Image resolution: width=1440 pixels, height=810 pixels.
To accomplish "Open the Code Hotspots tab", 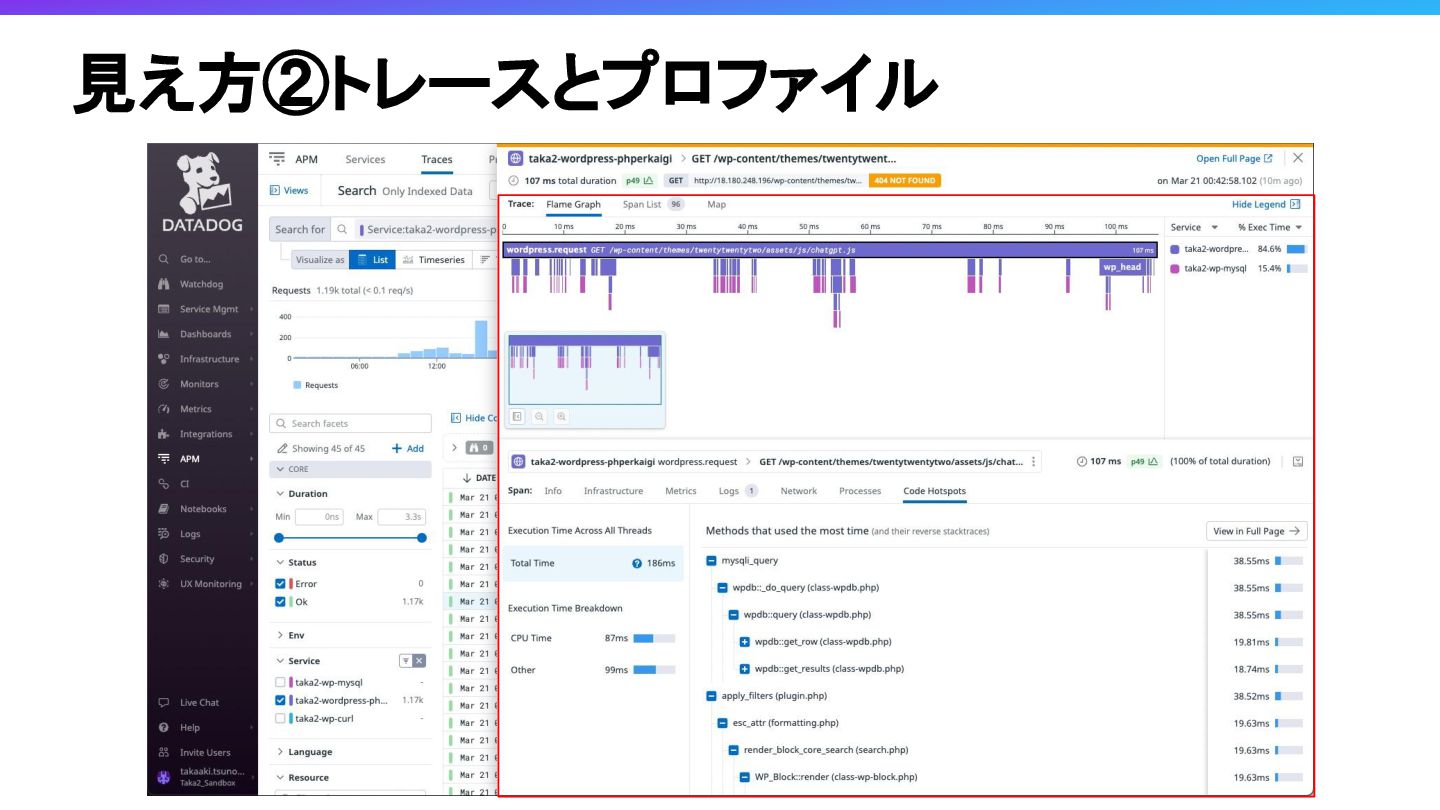I will [934, 491].
